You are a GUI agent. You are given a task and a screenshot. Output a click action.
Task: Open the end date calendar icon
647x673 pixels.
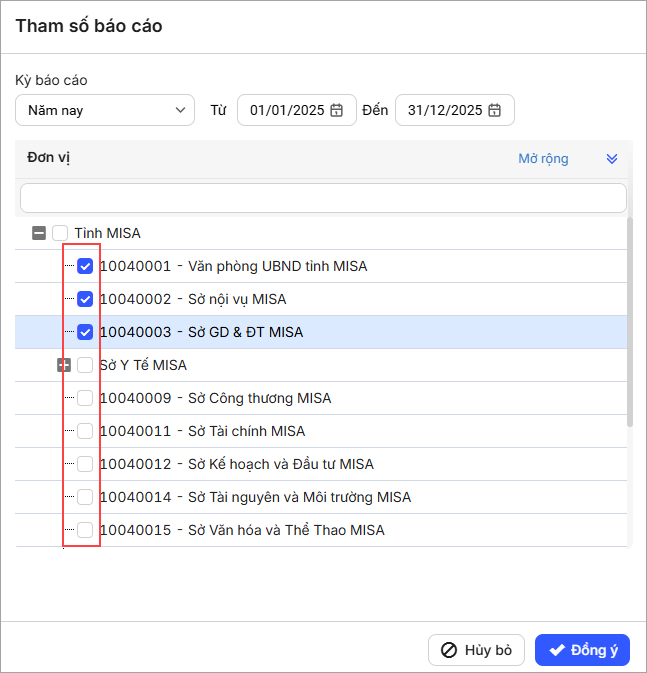click(495, 111)
